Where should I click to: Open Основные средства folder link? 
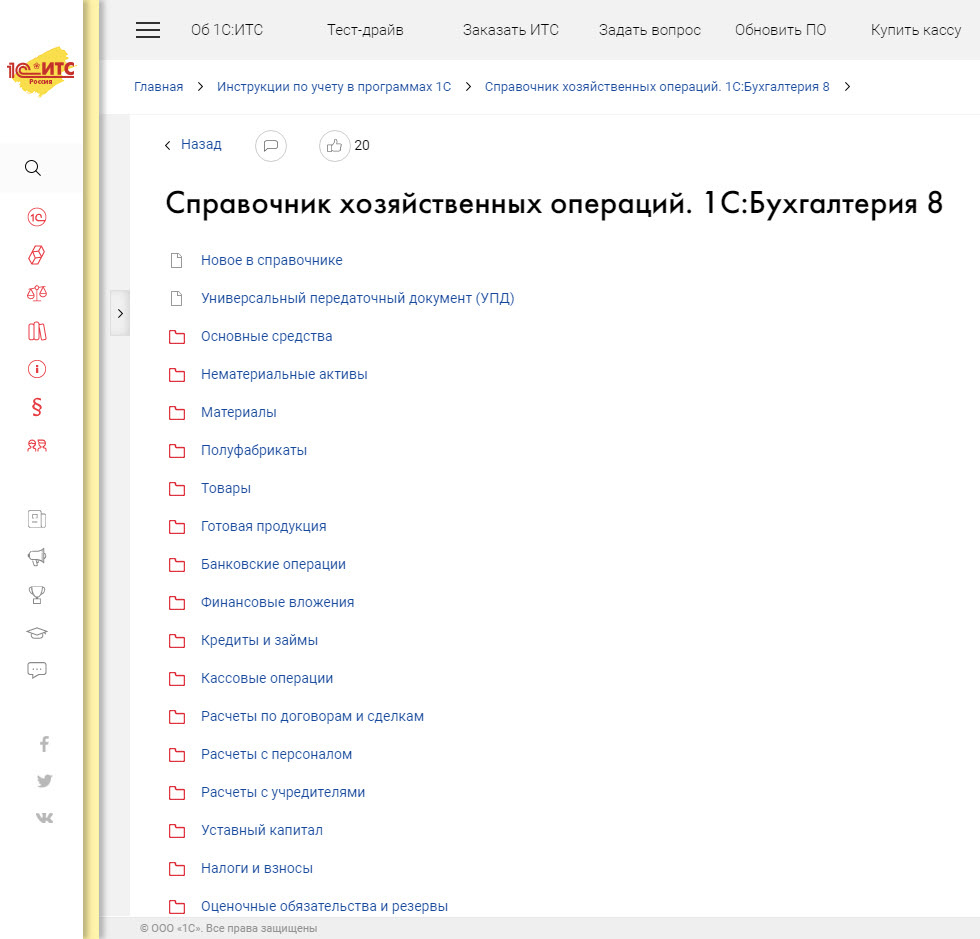(266, 336)
